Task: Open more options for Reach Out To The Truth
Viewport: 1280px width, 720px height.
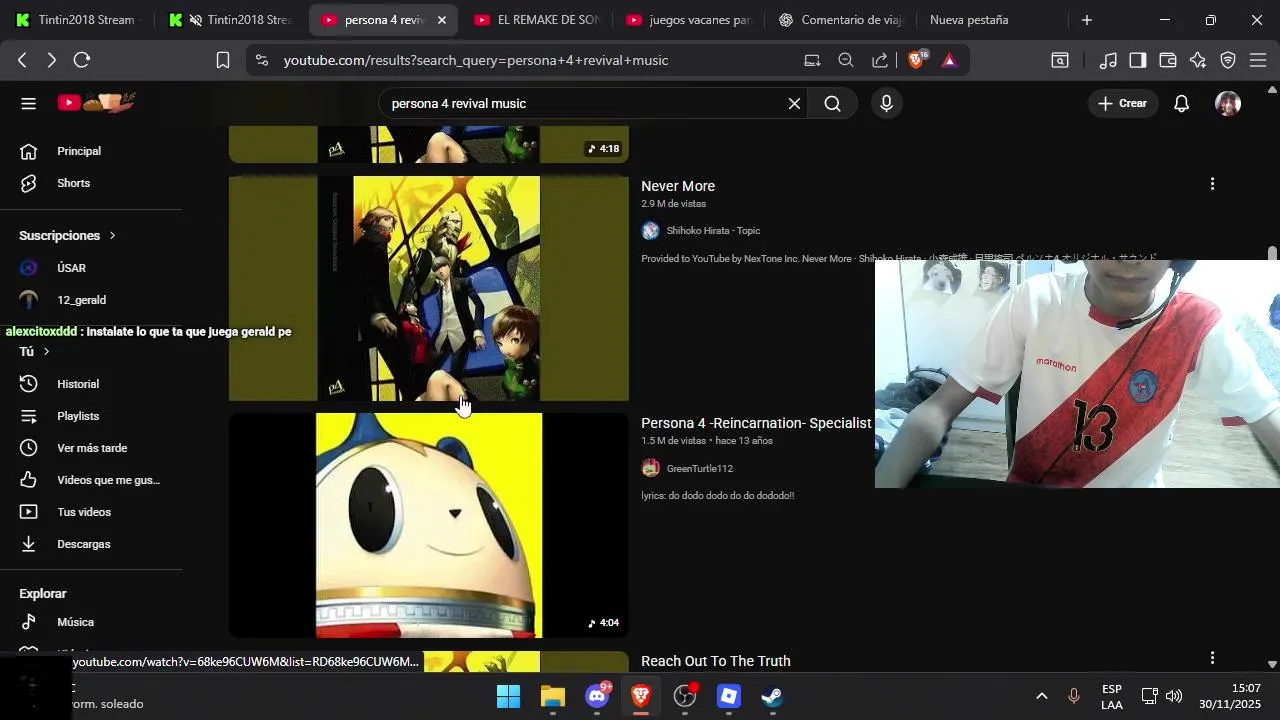Action: (x=1212, y=658)
